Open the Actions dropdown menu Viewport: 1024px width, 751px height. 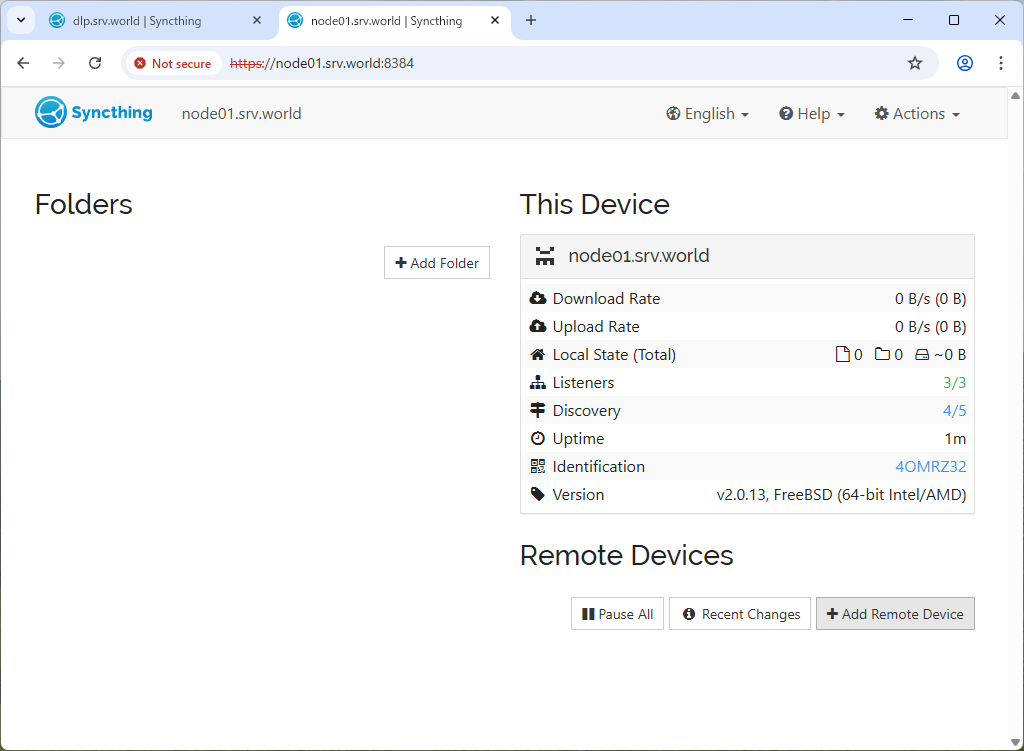point(917,114)
